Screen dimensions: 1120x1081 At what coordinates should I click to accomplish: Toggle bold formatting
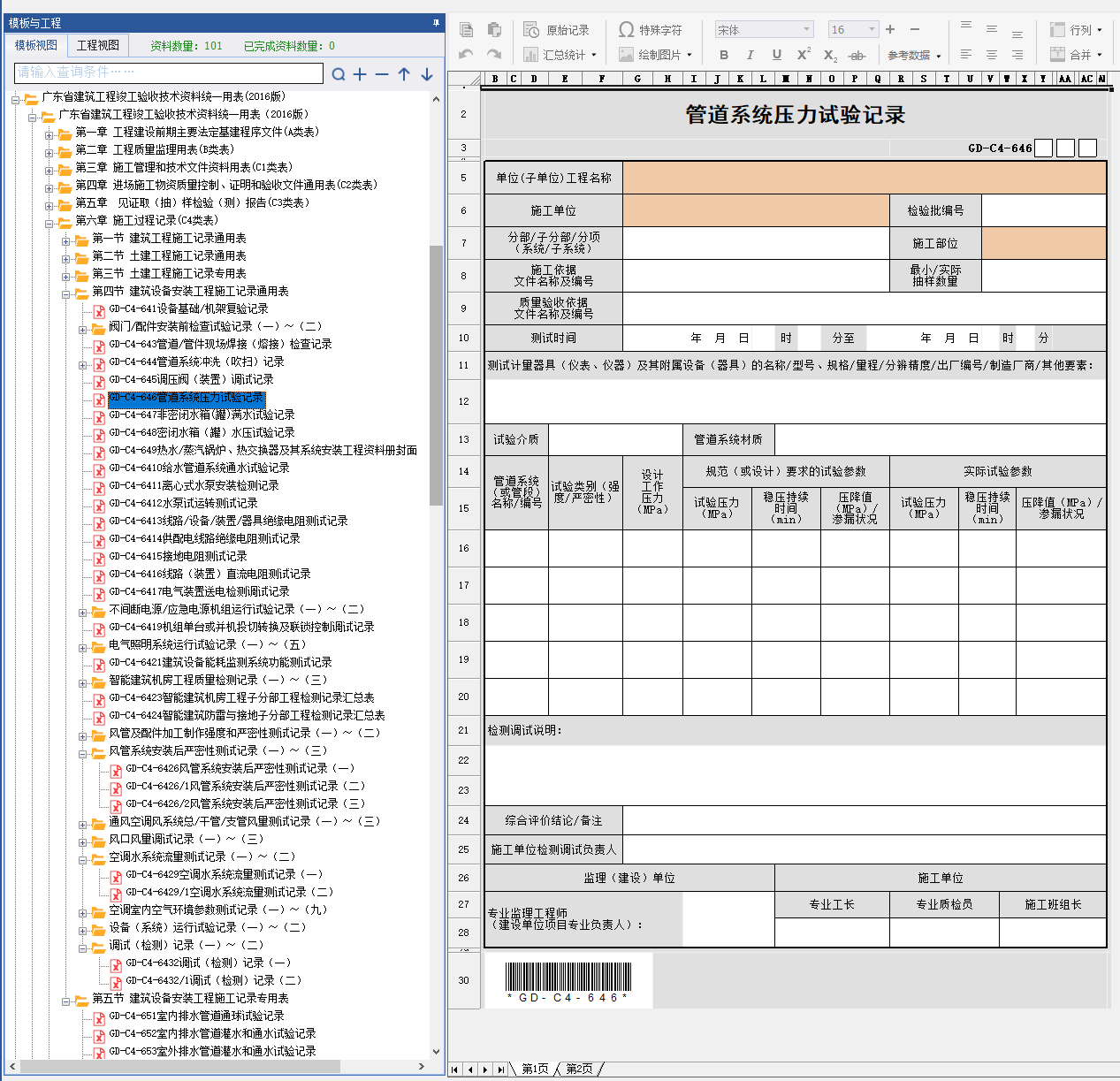[724, 55]
